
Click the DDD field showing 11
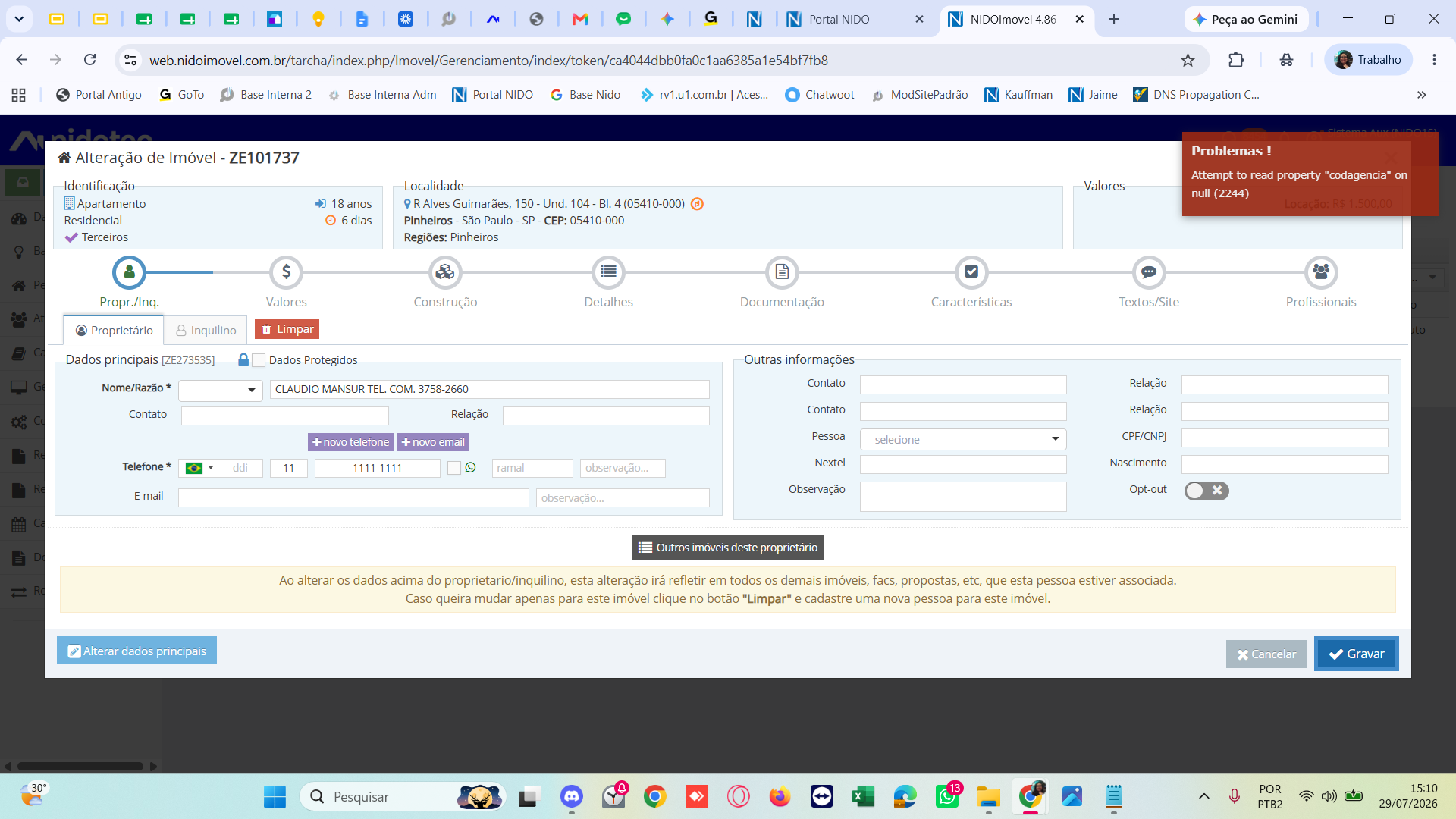click(x=288, y=468)
